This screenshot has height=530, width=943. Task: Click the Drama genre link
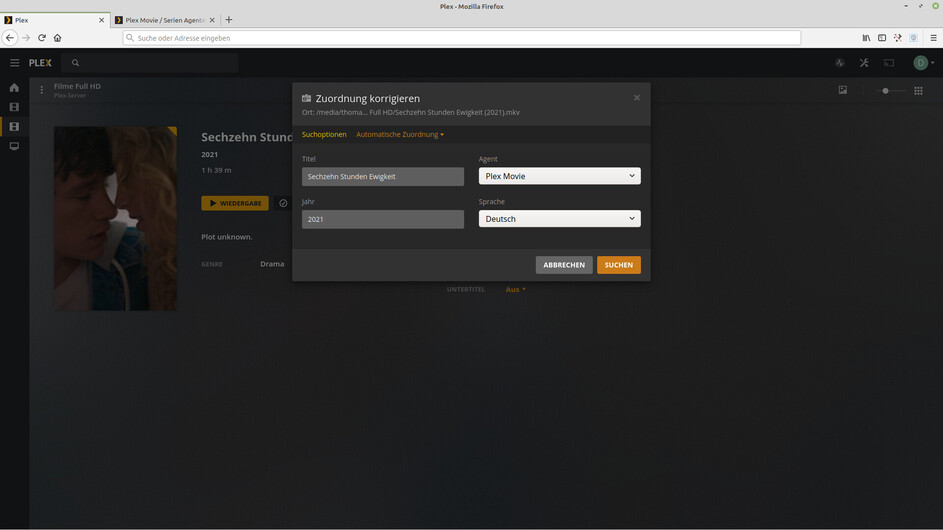click(x=272, y=263)
